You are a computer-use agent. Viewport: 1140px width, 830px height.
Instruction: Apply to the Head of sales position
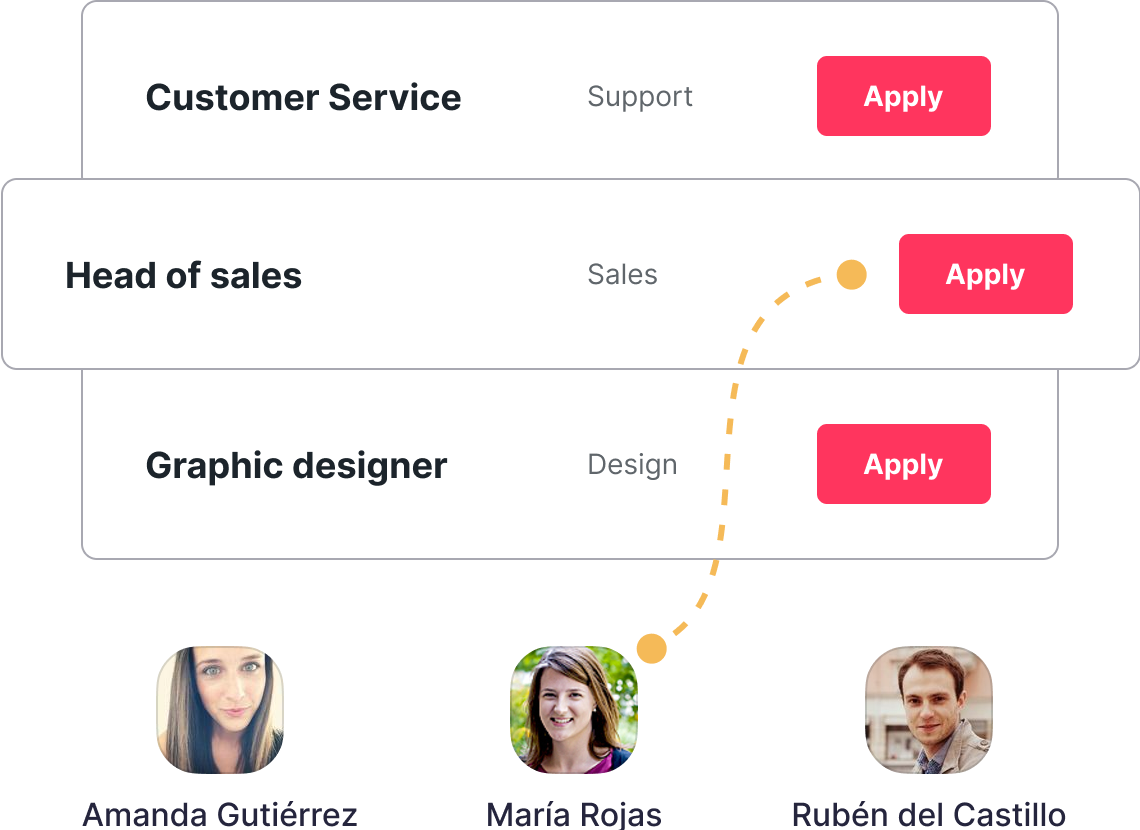985,274
